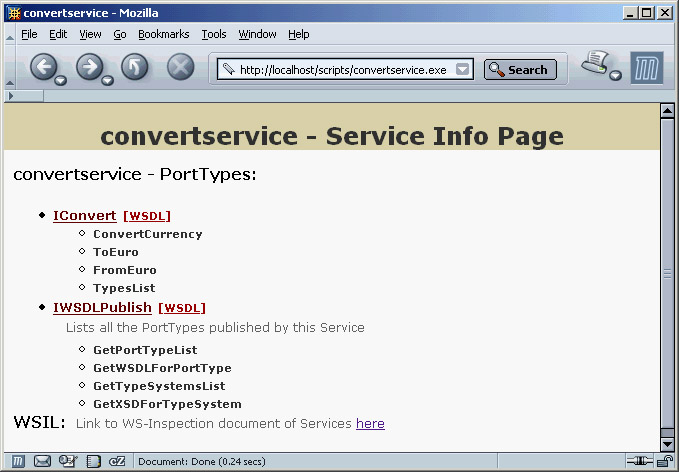Open the Back button history dropdown
Screen dimensions: 679x472
[61, 80]
